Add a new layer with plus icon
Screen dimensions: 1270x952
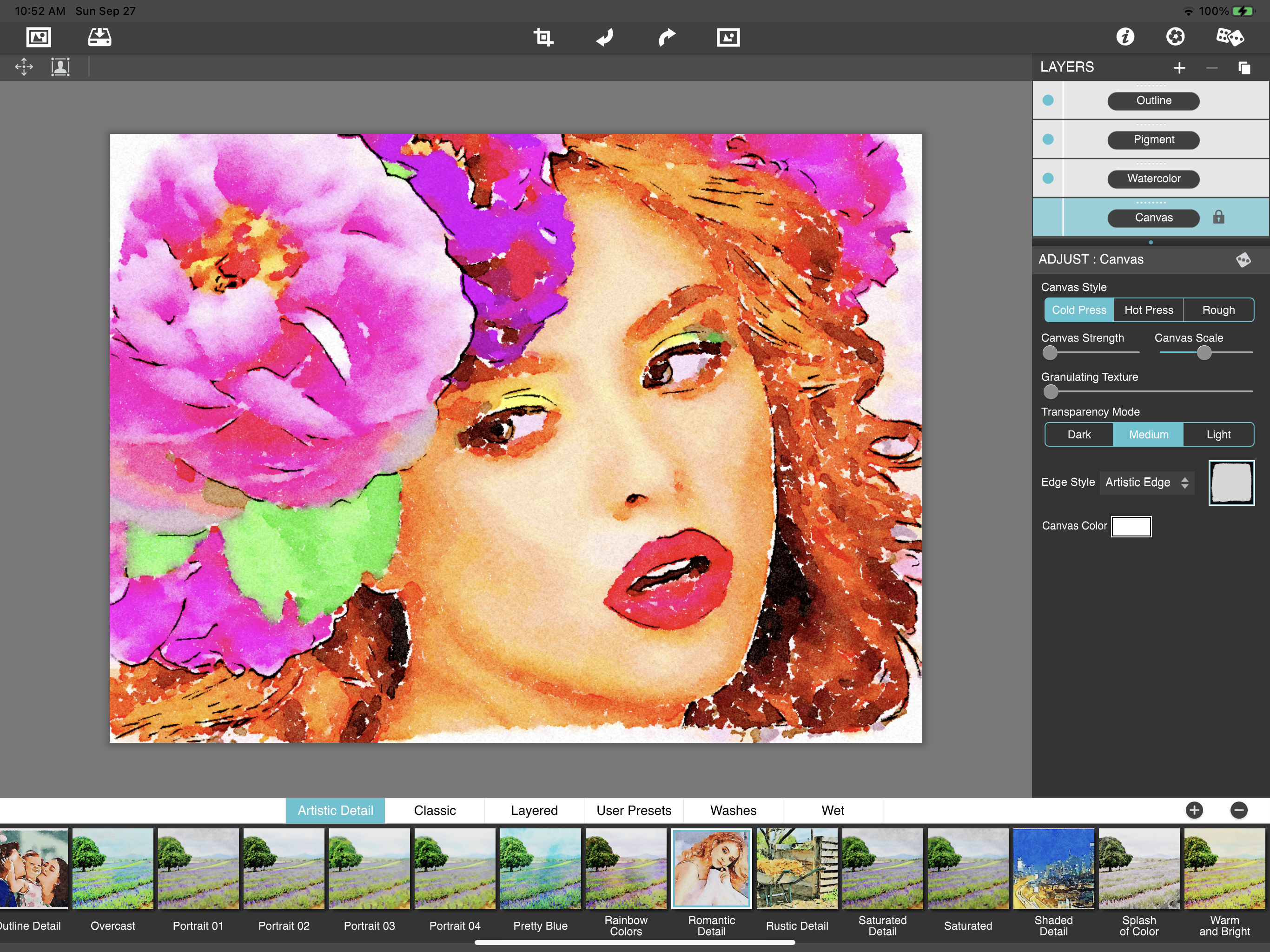pyautogui.click(x=1179, y=68)
